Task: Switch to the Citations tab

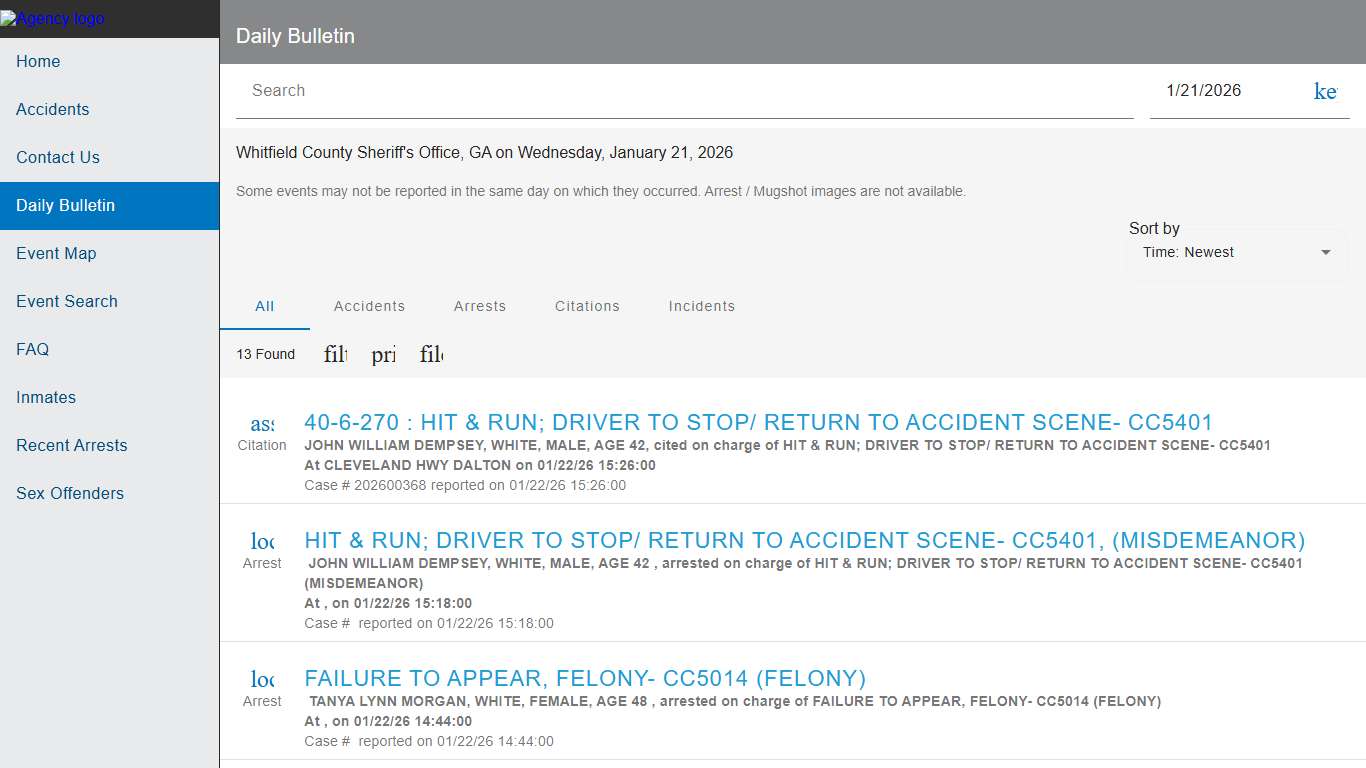Action: [587, 306]
